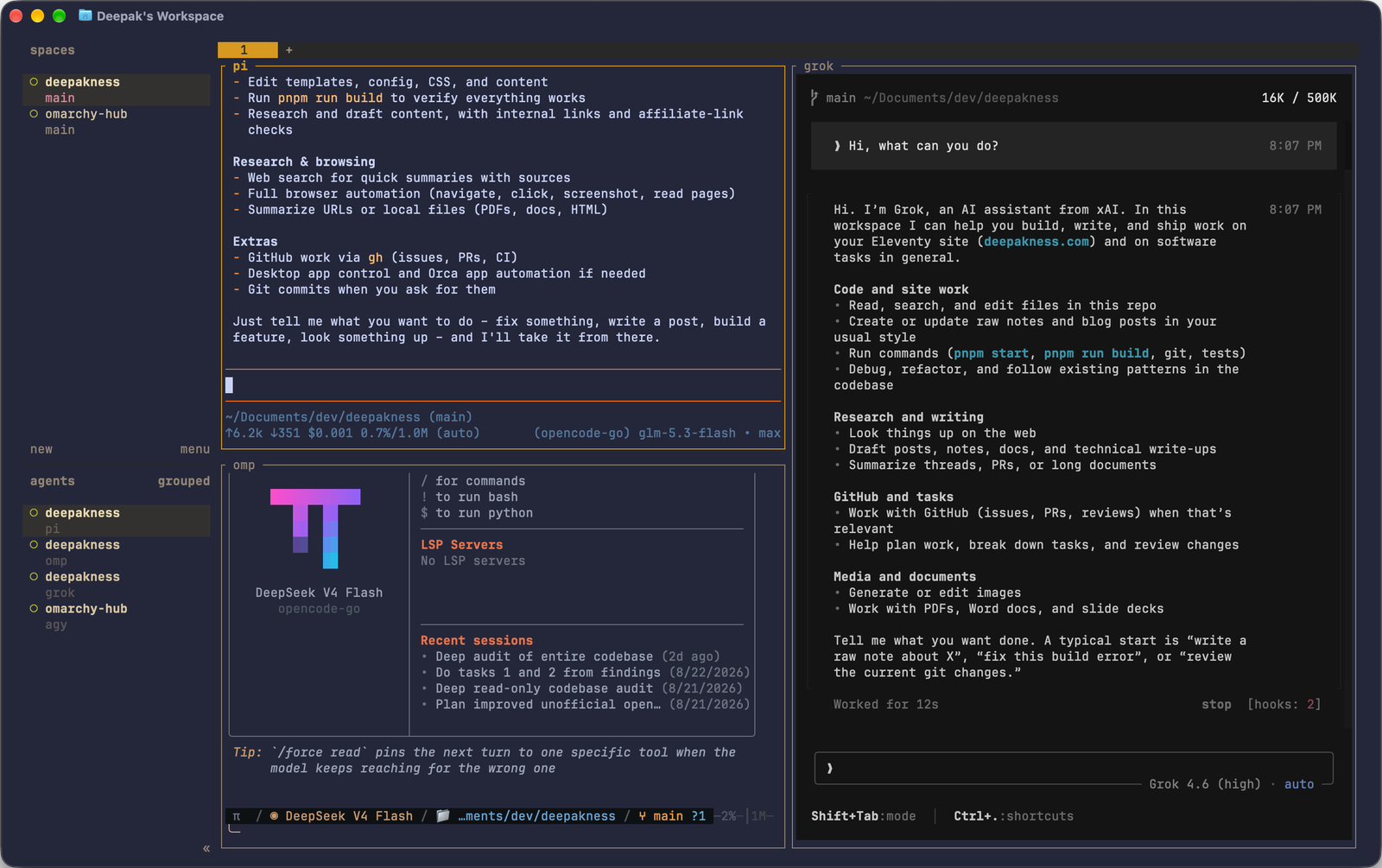Click the '16K / 500K' token counter

click(1299, 98)
